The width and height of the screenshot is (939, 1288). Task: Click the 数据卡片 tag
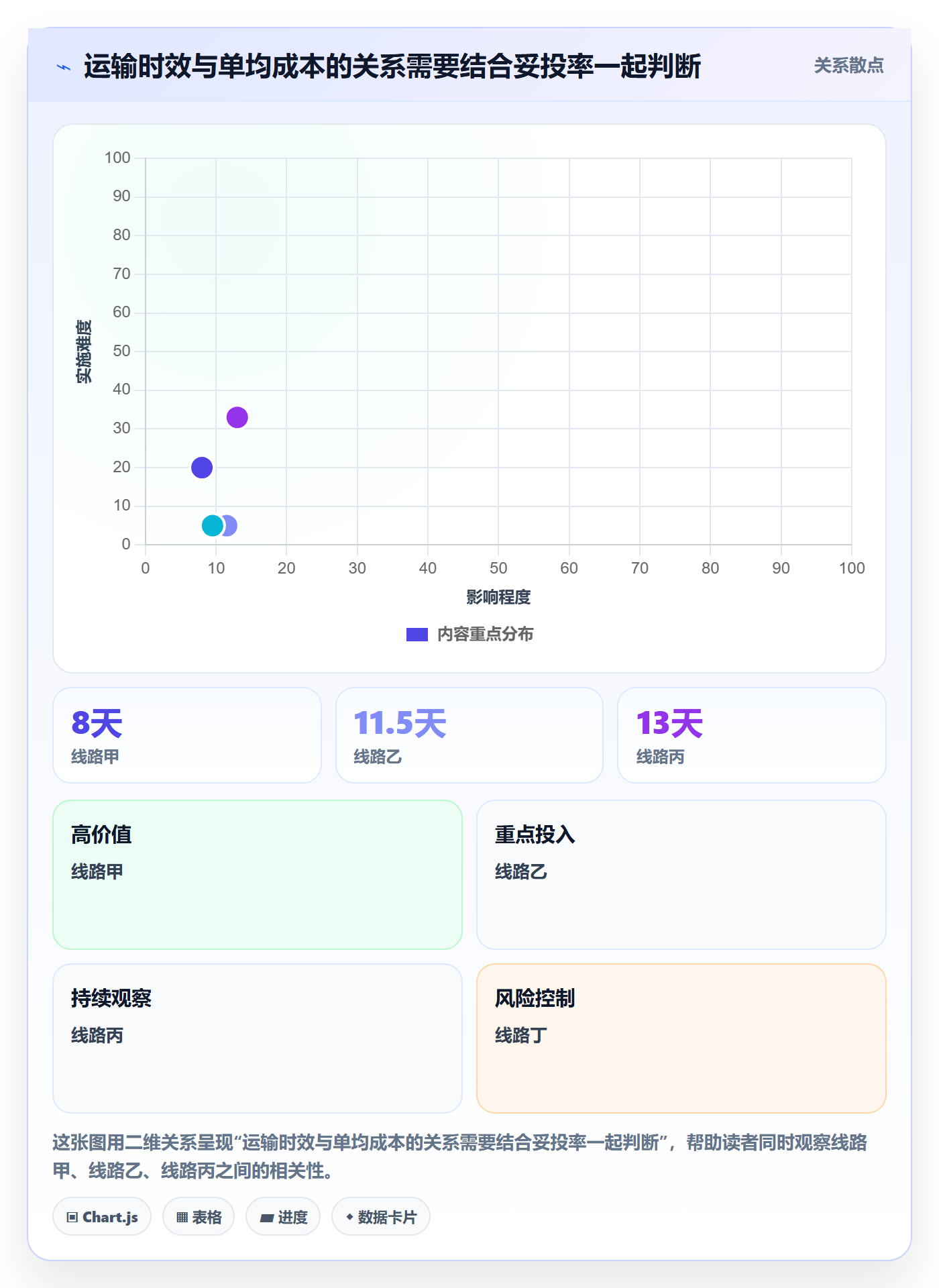[381, 1217]
